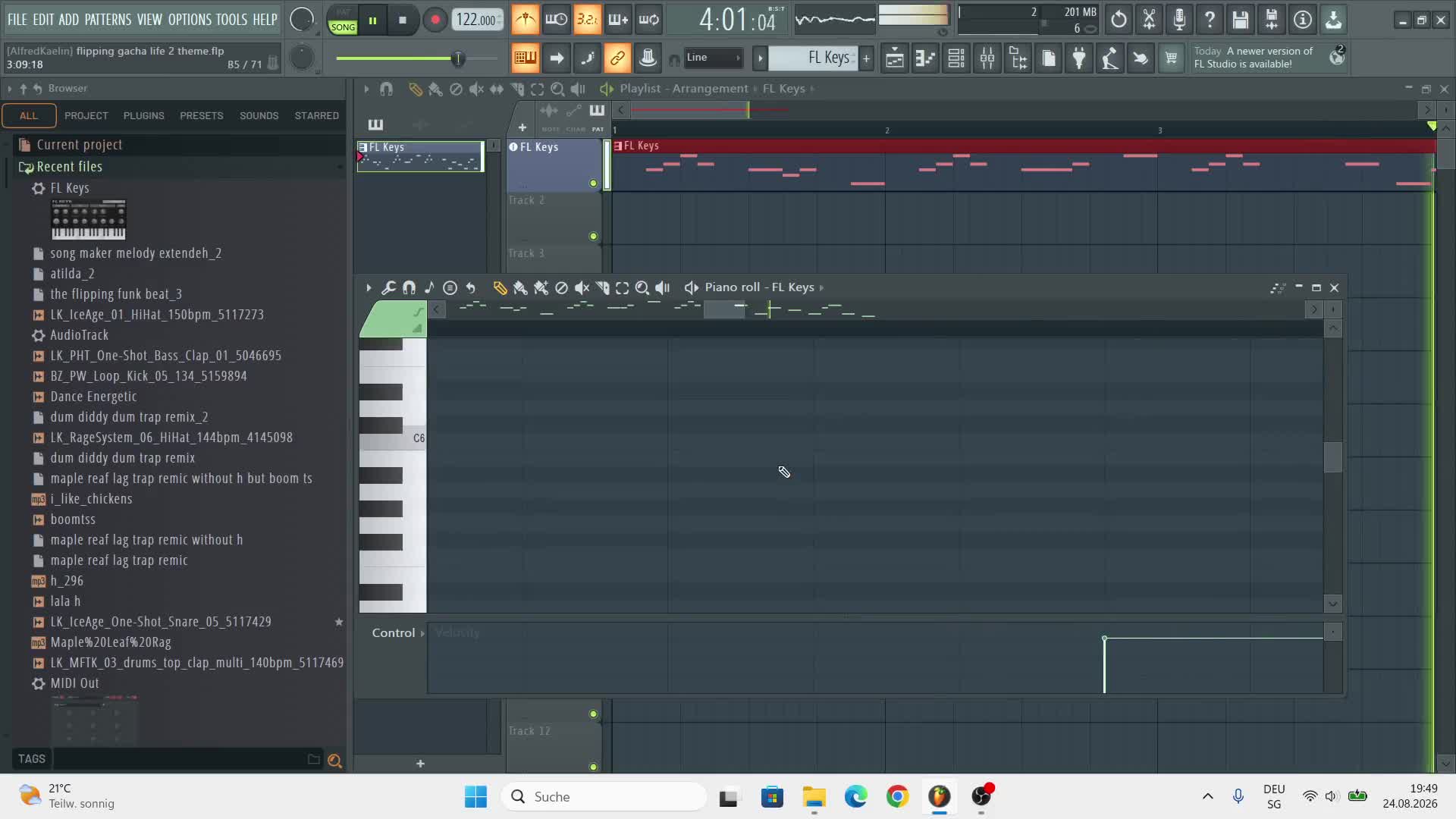Open the plugin picker plug icon
This screenshot has width=1456, height=819.
point(1079,58)
